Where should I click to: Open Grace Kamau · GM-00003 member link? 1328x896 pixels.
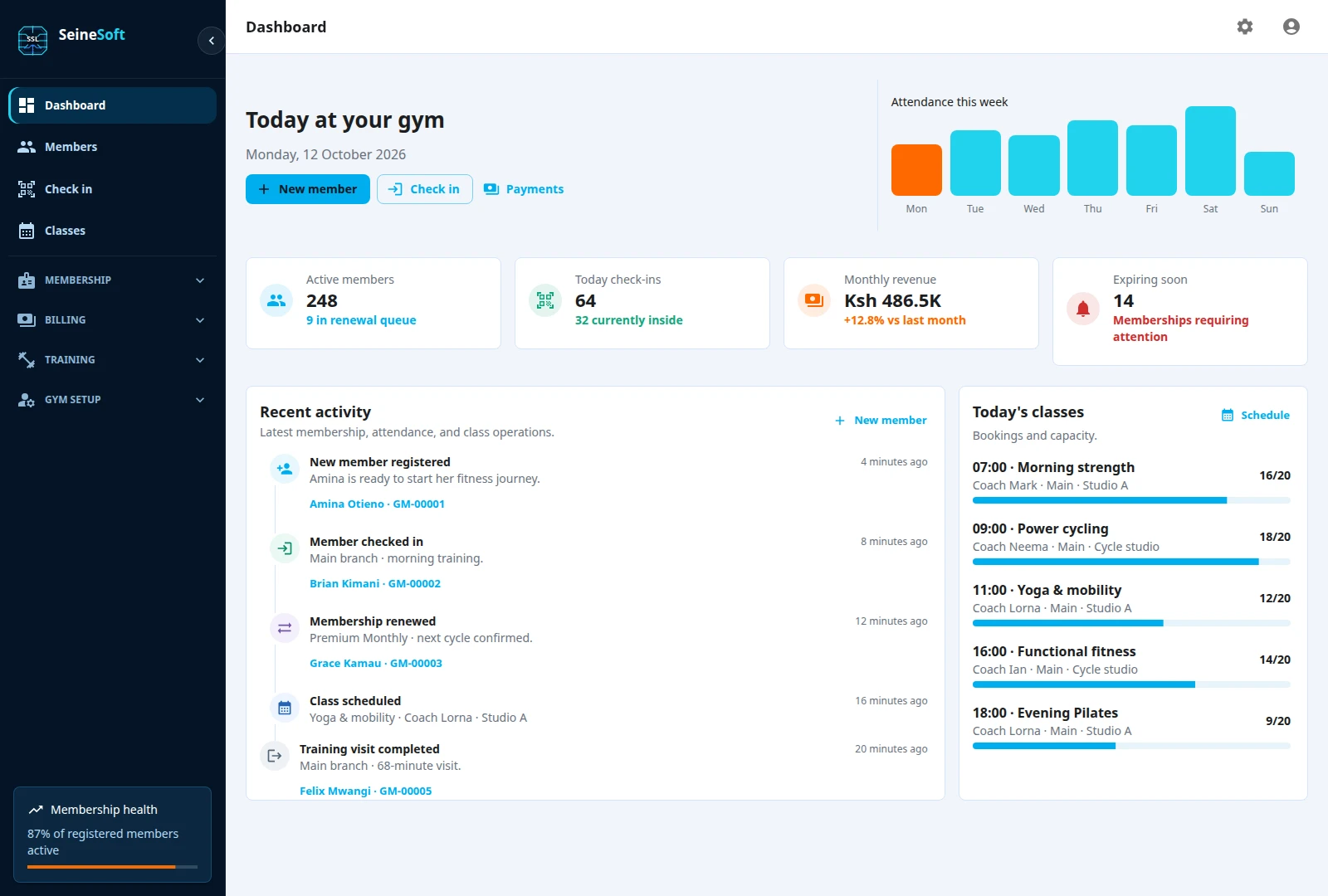pyautogui.click(x=376, y=663)
